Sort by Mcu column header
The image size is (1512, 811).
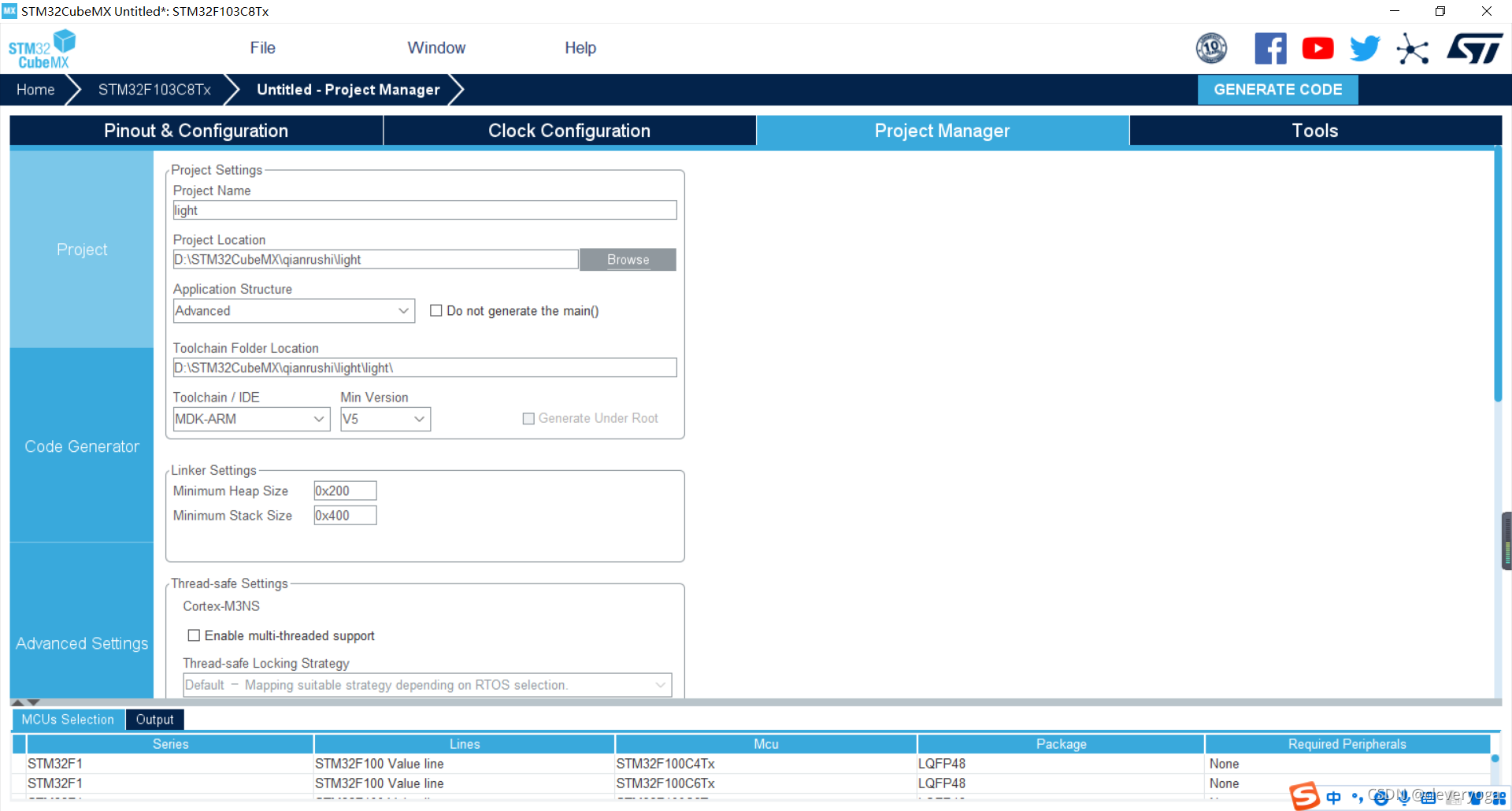click(765, 744)
